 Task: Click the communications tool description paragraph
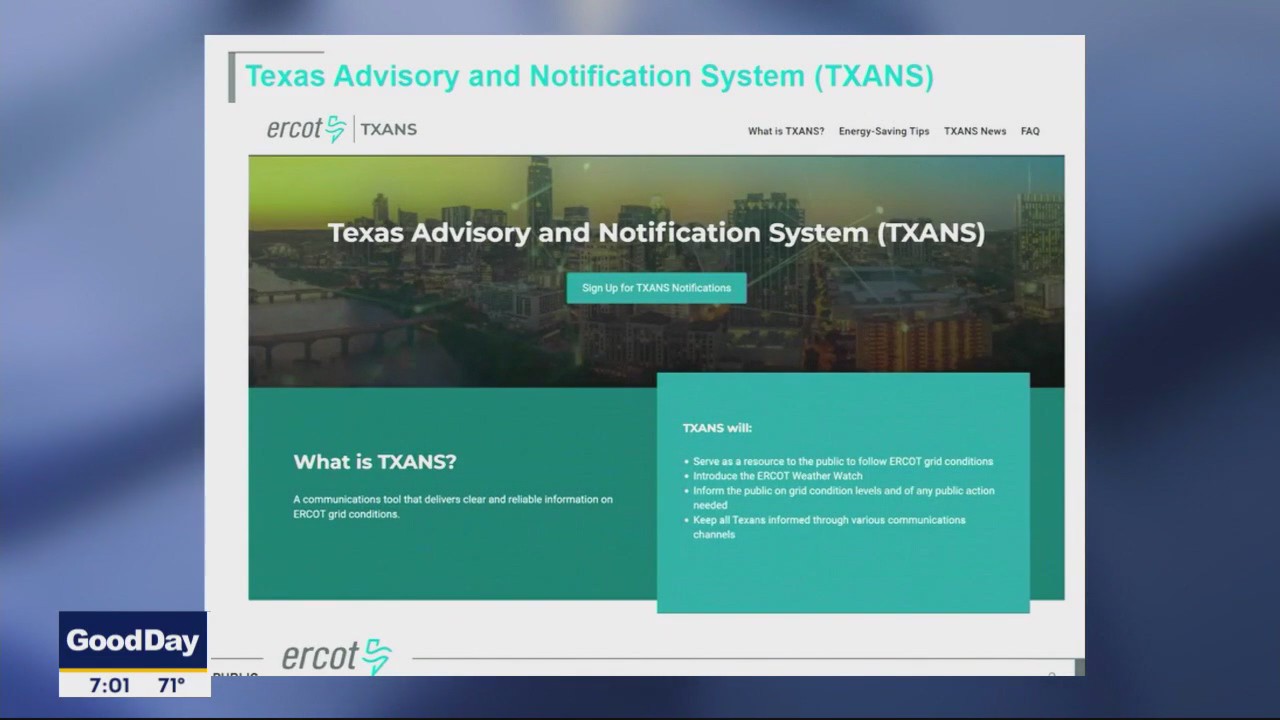[x=452, y=506]
